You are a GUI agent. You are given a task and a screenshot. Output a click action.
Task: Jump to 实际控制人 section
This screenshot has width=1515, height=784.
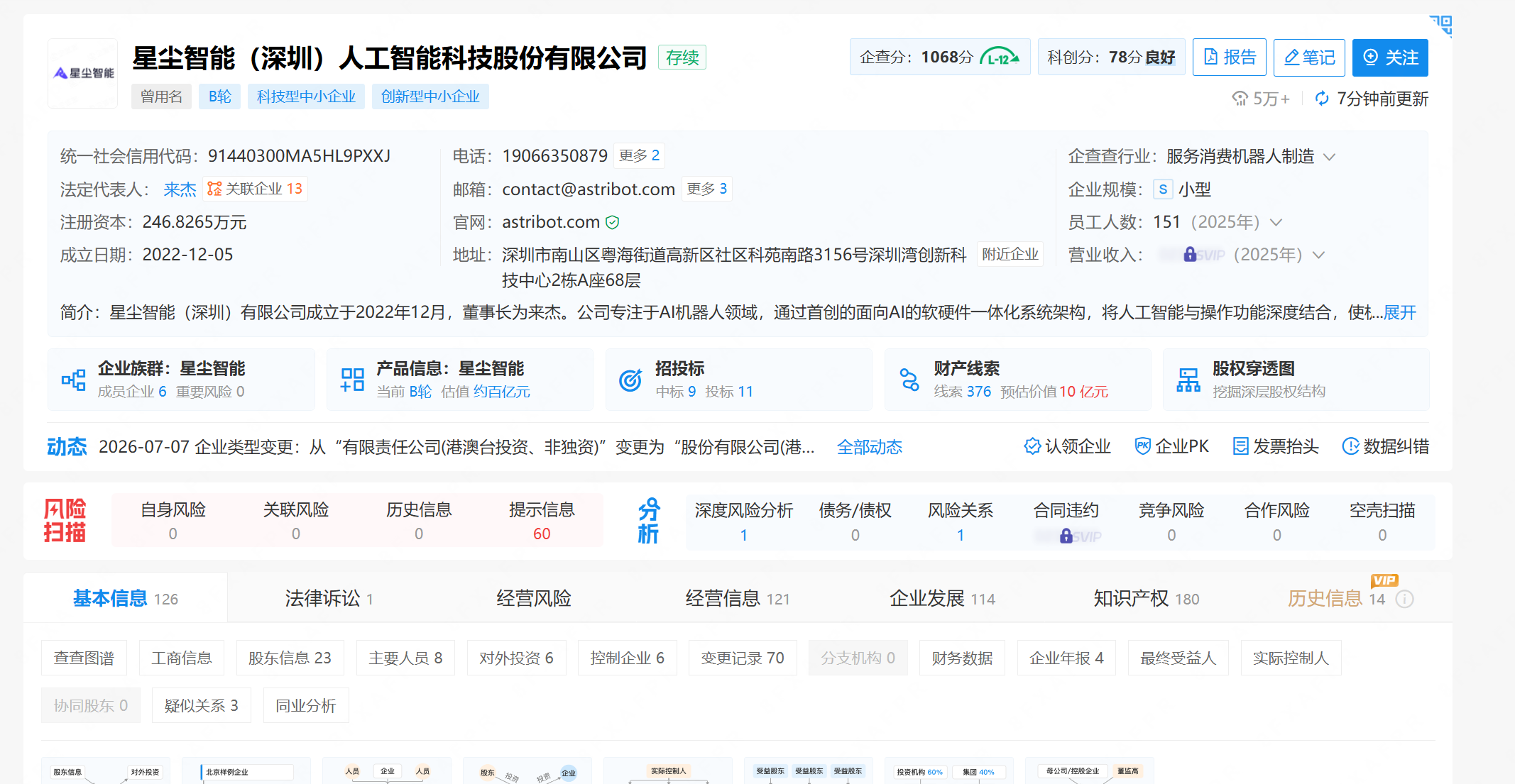click(x=1291, y=658)
